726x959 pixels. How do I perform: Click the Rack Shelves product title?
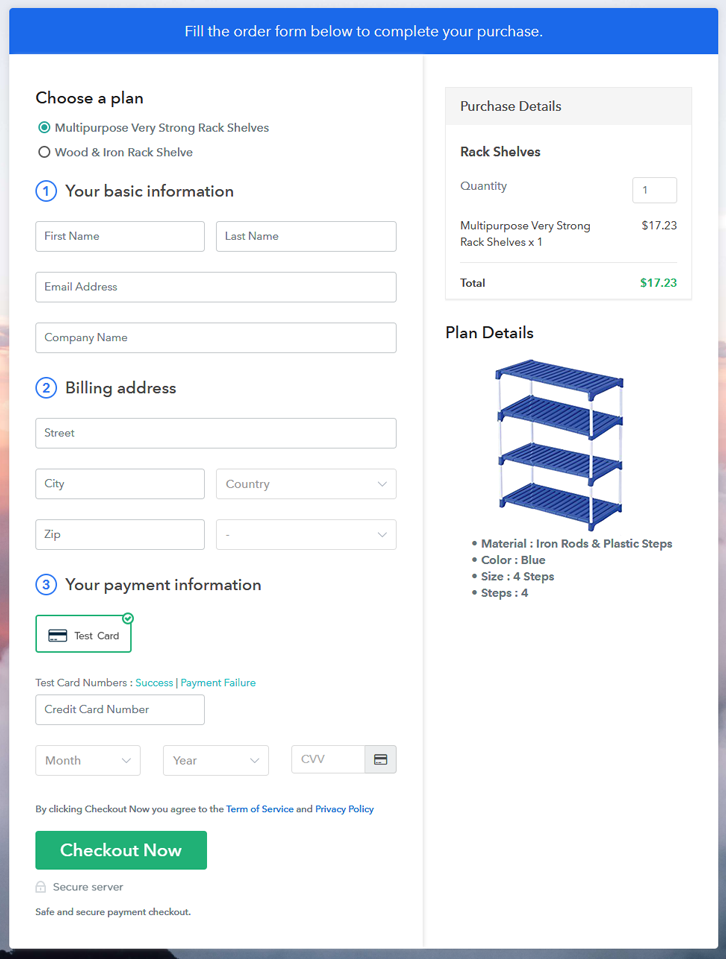pos(500,152)
